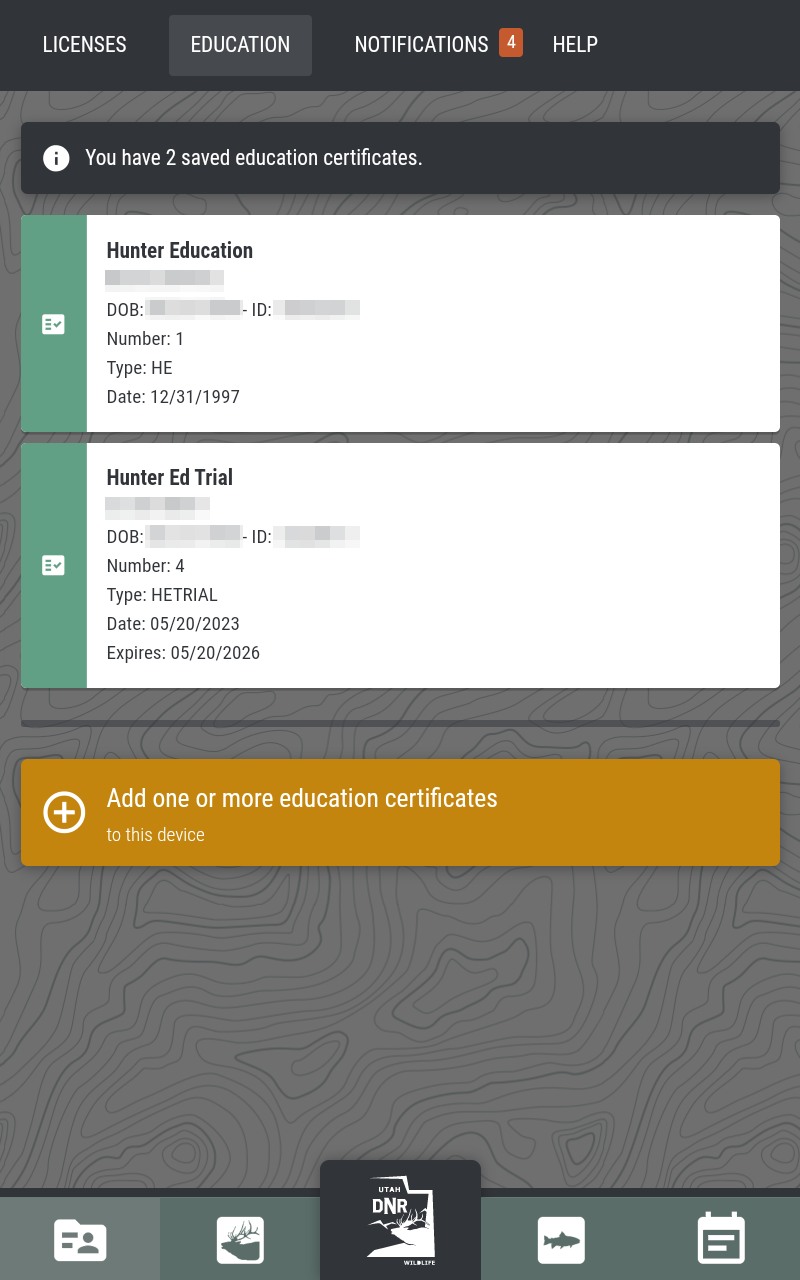Open the Hunter Ed Trial certificate title

pos(170,477)
